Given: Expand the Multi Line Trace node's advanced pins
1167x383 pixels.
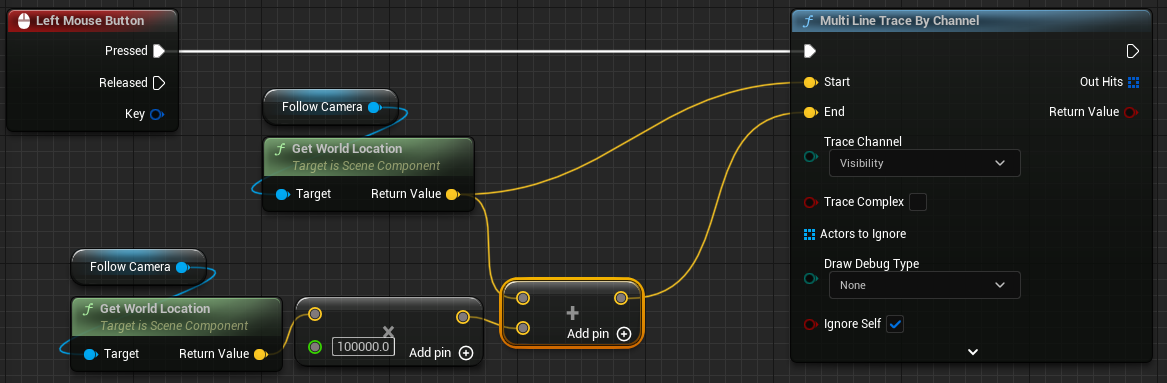Looking at the screenshot, I should tap(972, 352).
